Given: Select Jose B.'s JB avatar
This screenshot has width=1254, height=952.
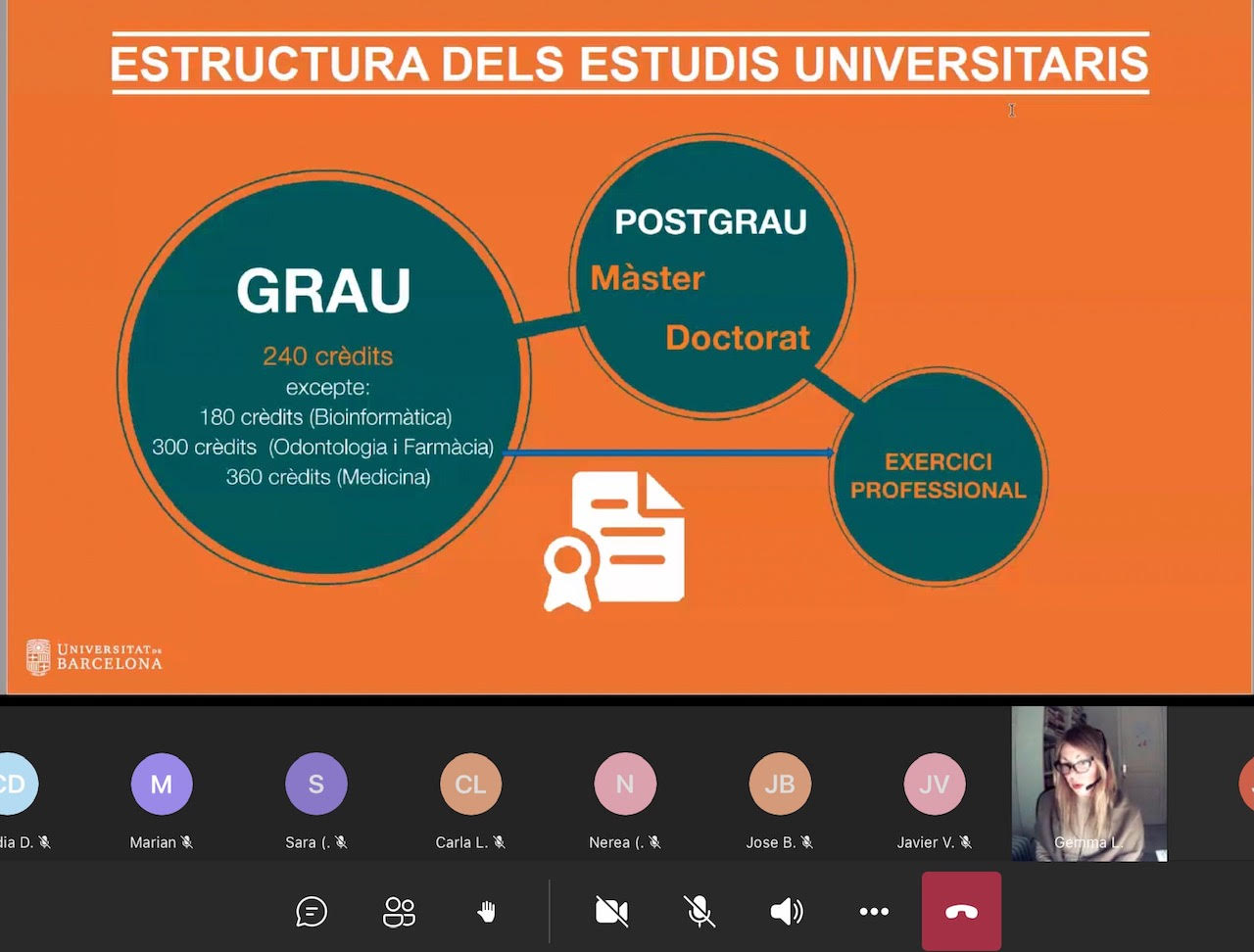Looking at the screenshot, I should (x=780, y=785).
